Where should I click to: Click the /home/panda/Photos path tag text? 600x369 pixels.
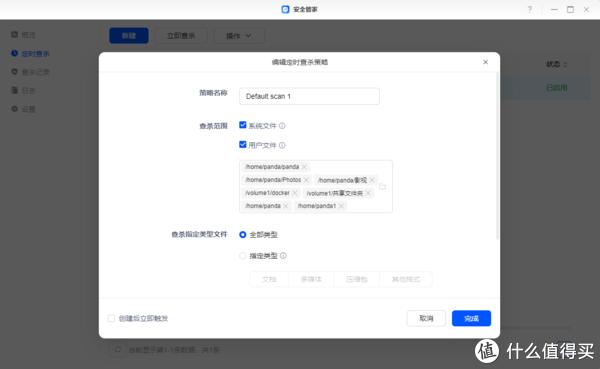pyautogui.click(x=273, y=180)
